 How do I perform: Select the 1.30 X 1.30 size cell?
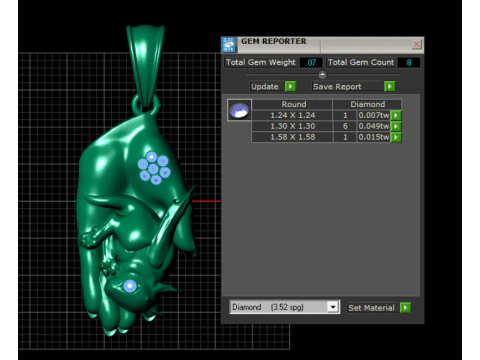[292, 126]
